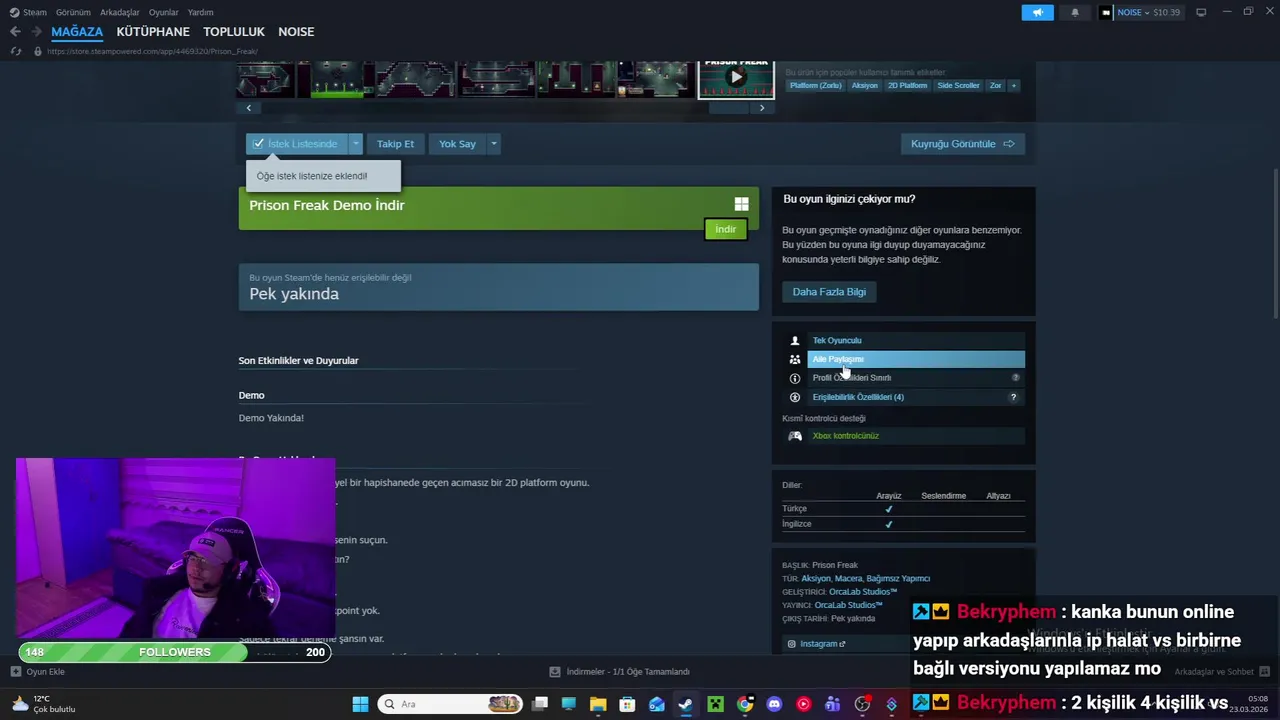Click the Tek Oyunculu person icon
1280x720 pixels.
[x=795, y=340]
